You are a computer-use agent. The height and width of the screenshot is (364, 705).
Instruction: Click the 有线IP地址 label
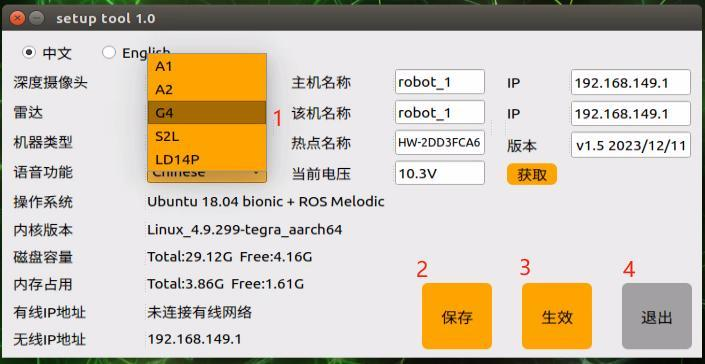coord(49,312)
